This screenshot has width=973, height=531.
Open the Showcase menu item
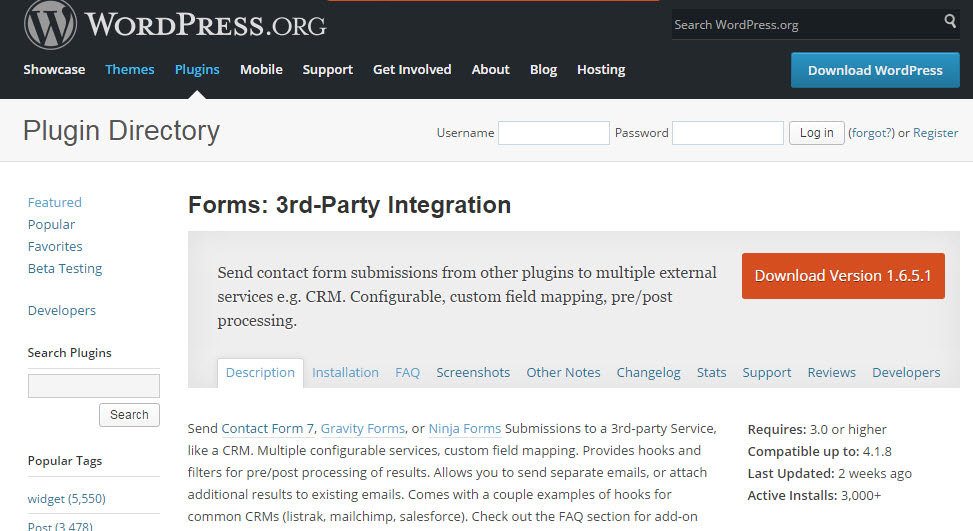tap(54, 69)
